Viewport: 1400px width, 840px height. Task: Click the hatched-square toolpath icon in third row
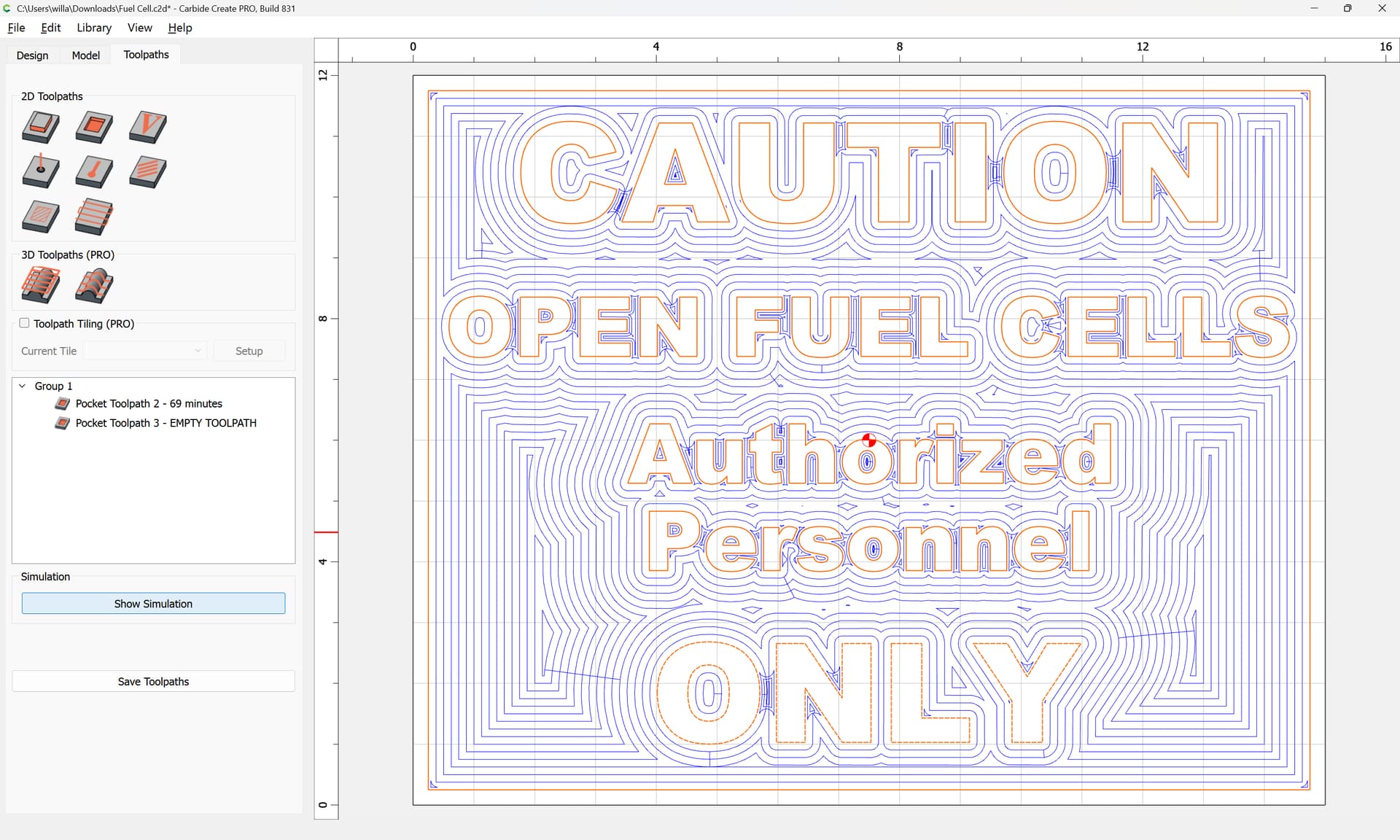[41, 217]
